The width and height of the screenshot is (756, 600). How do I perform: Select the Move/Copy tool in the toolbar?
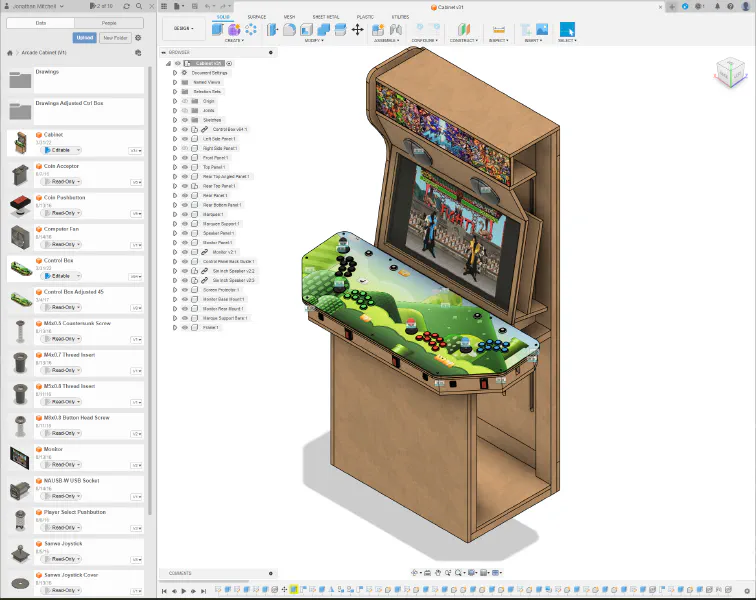357,30
